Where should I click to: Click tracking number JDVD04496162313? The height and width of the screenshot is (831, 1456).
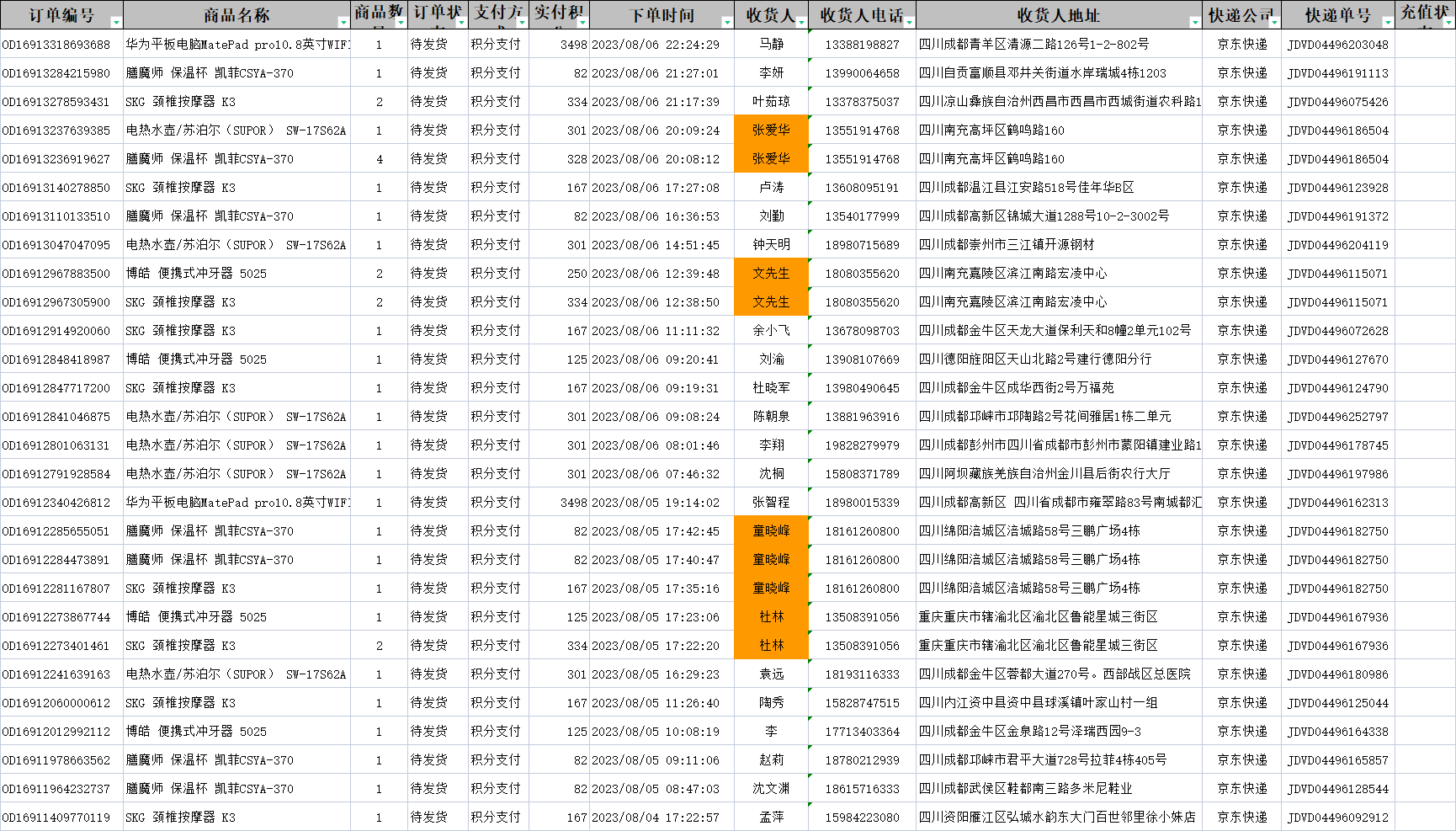click(1338, 503)
